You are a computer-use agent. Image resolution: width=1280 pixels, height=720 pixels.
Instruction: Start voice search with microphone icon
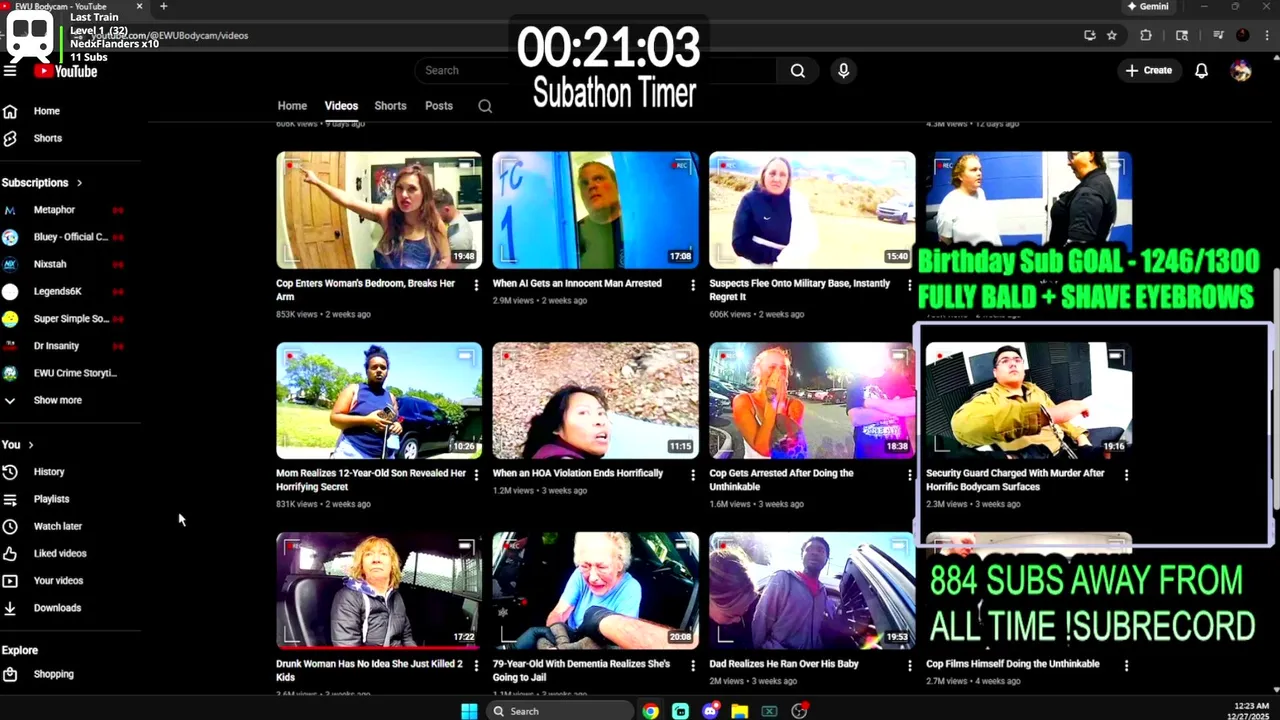point(843,71)
